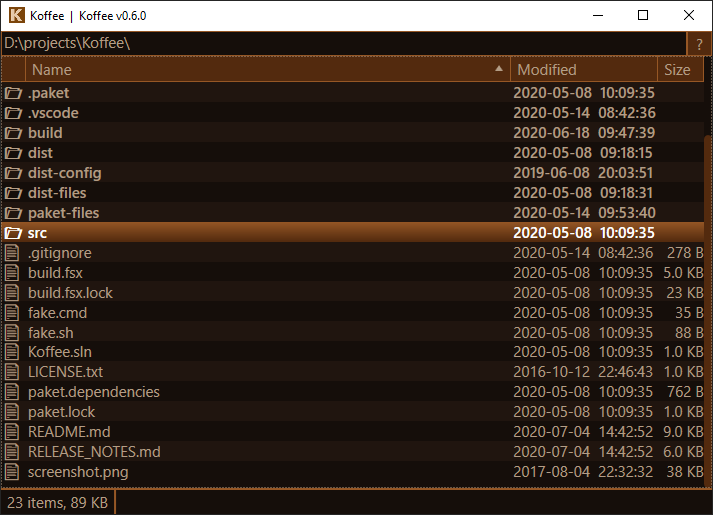This screenshot has width=713, height=515.
Task: Select the .gitignore file name
Action: [60, 253]
